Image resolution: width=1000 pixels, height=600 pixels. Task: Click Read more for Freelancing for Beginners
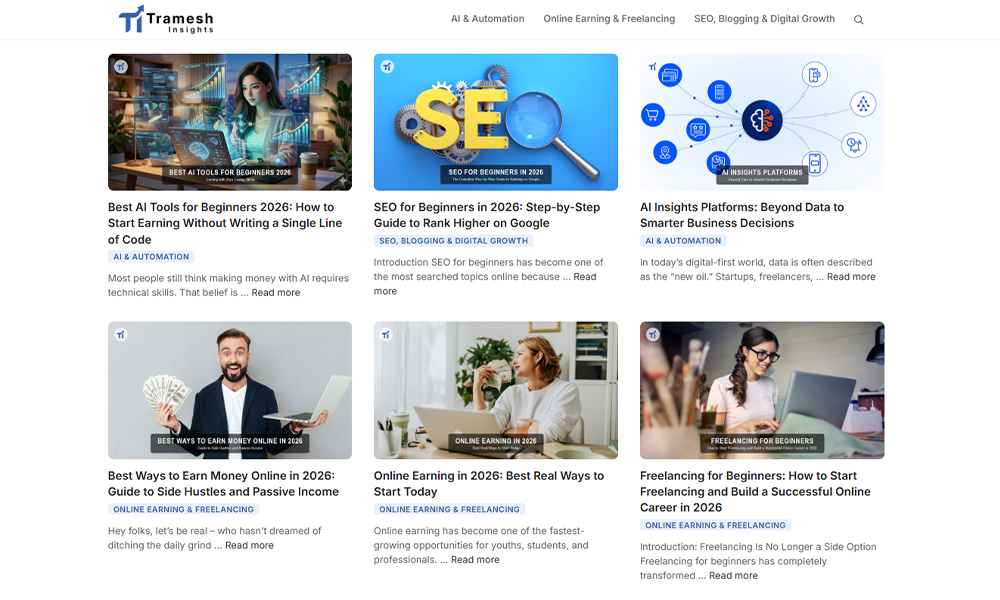733,576
